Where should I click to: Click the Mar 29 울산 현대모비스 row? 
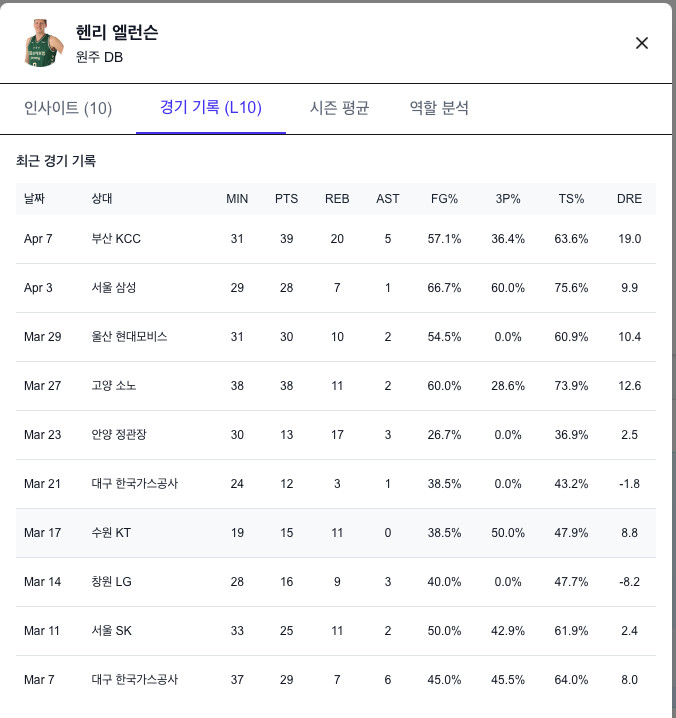click(336, 337)
